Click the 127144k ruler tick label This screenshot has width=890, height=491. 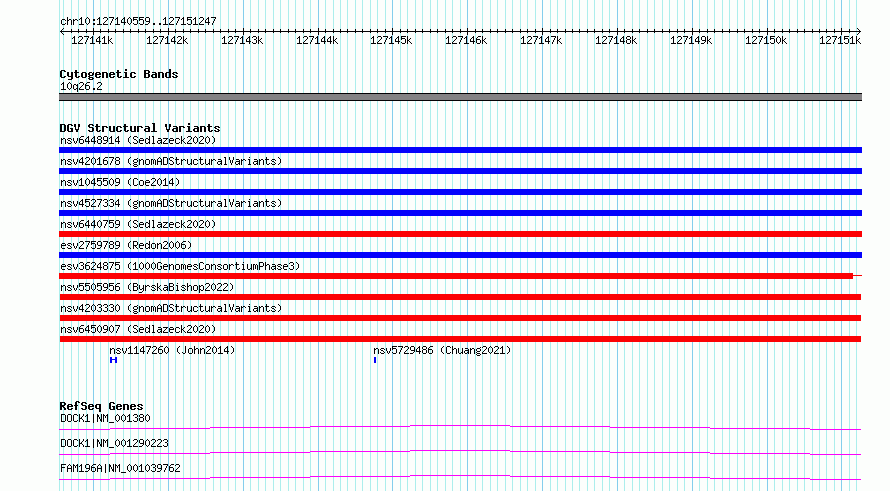pos(317,40)
